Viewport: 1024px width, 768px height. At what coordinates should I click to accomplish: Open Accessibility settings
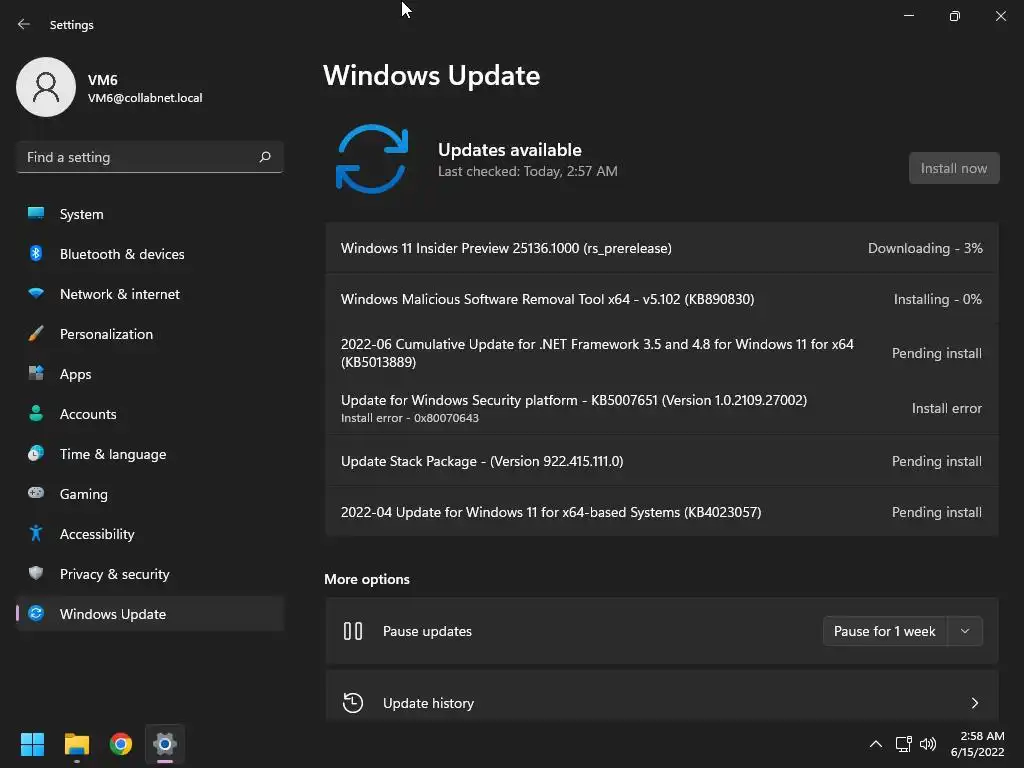(150, 534)
